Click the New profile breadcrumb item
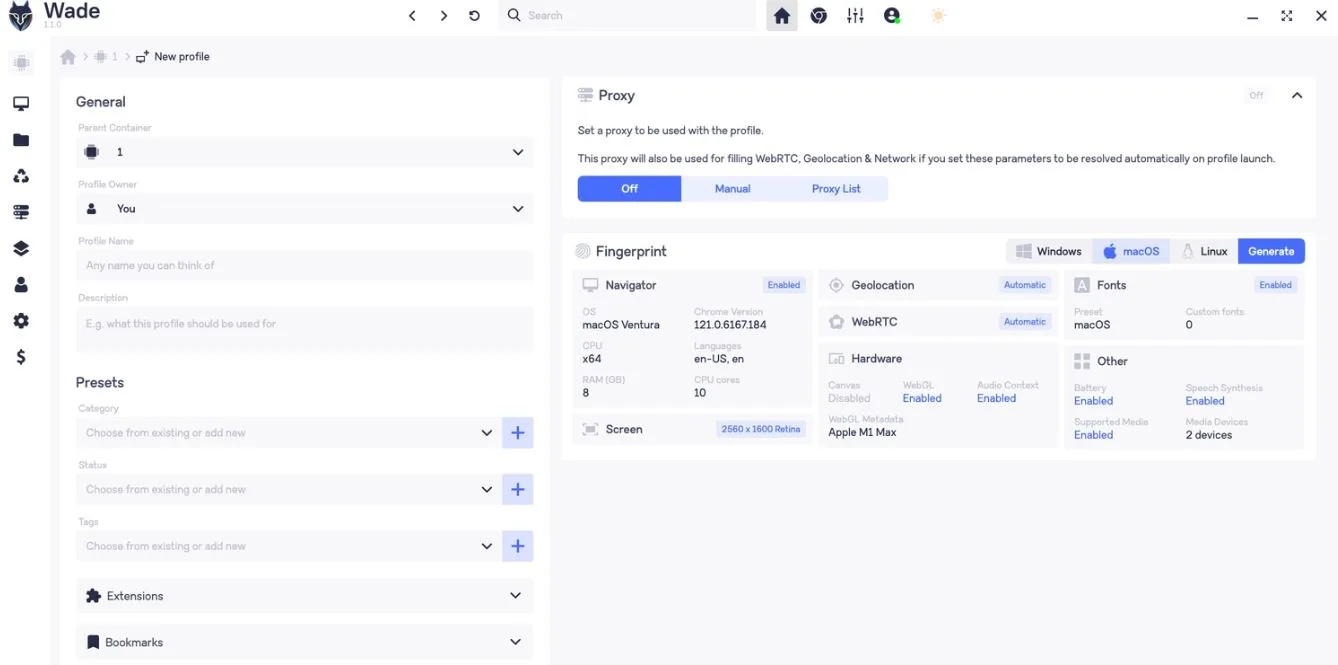 point(173,57)
